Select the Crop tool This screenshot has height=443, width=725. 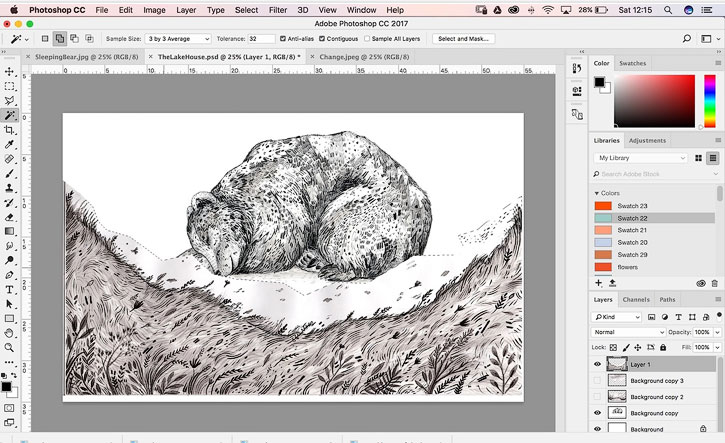click(x=9, y=130)
